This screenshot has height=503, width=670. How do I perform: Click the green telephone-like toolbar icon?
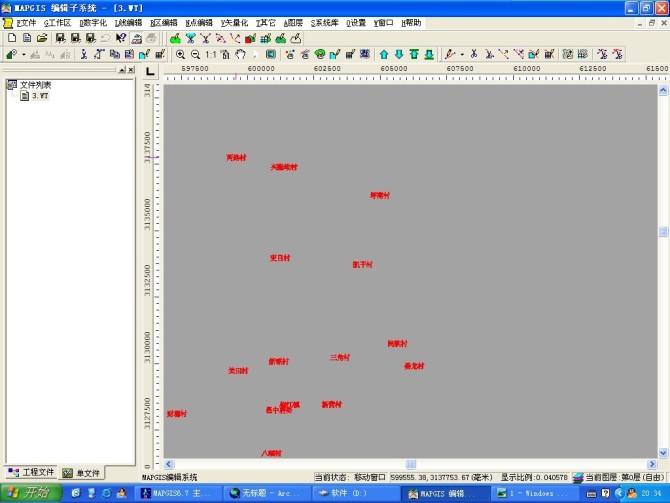click(320, 54)
